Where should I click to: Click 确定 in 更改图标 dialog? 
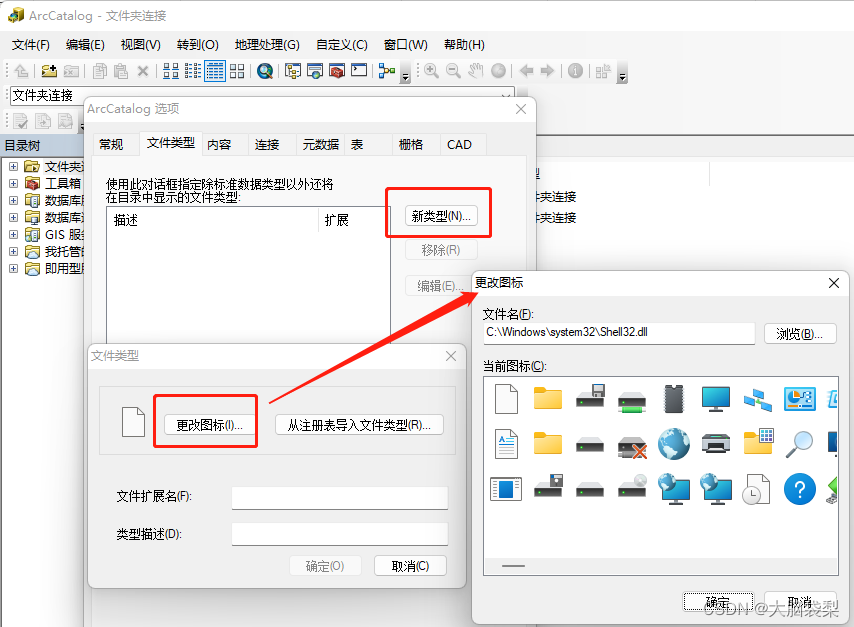point(718,601)
